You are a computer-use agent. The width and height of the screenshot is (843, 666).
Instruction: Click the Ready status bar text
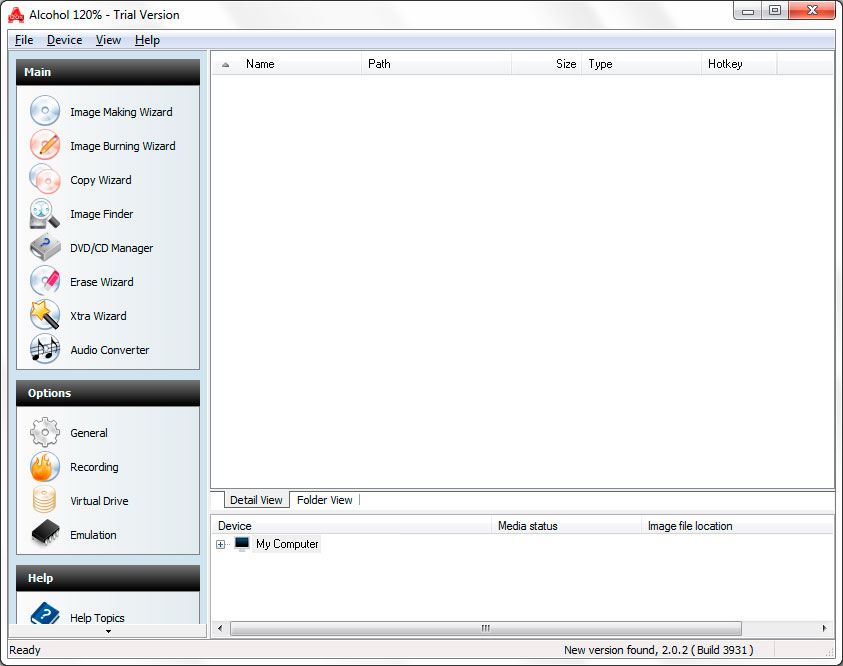[25, 650]
